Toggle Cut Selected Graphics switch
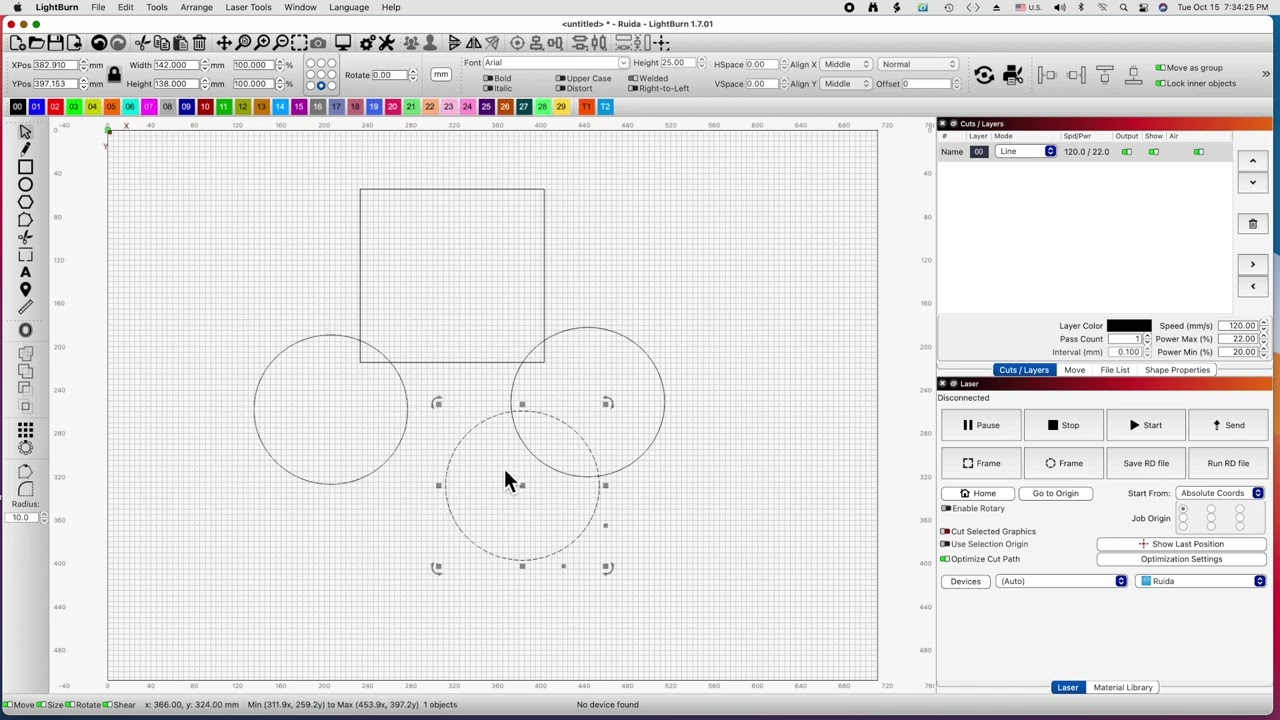This screenshot has height=720, width=1280. pos(946,531)
